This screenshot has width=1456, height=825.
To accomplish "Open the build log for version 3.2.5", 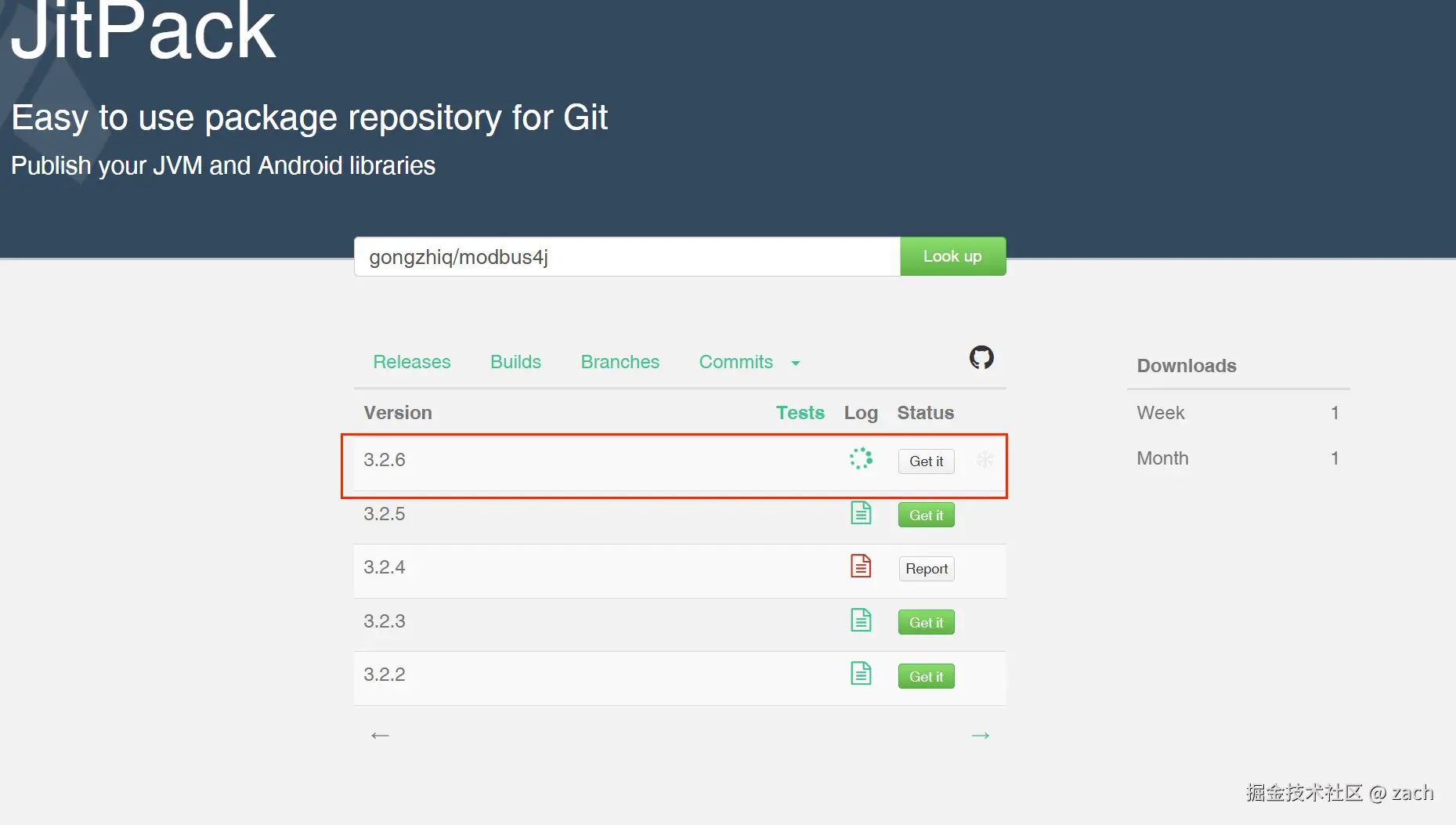I will coord(861,513).
